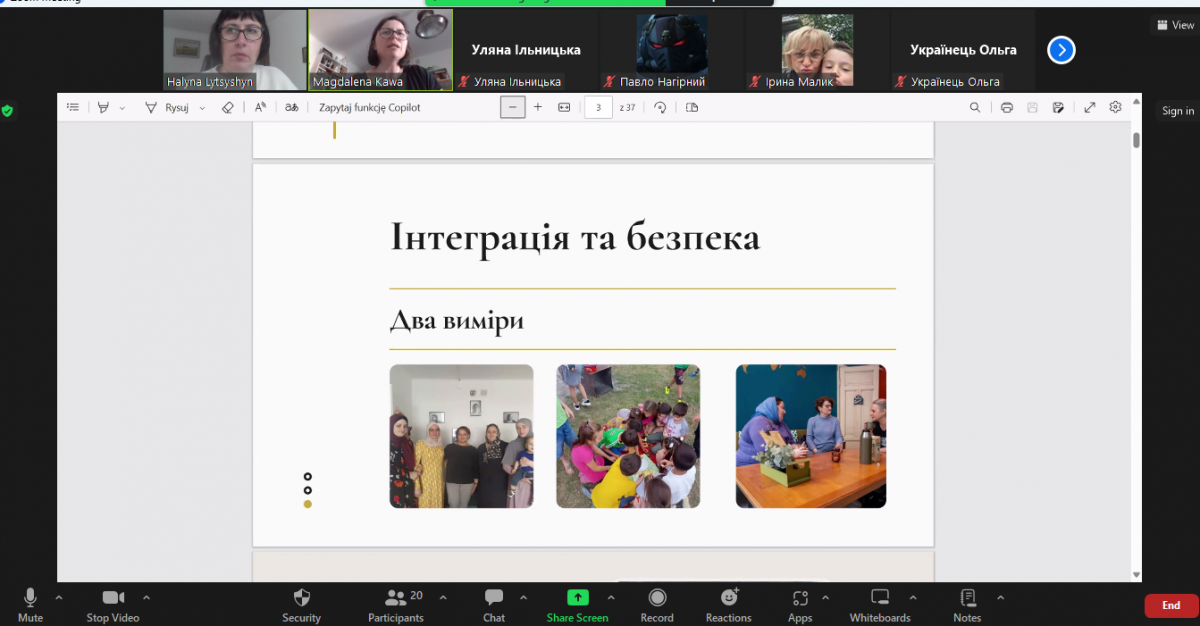The width and height of the screenshot is (1200, 626).
Task: Click Zapytaj funkcję Copilot
Action: (x=369, y=107)
